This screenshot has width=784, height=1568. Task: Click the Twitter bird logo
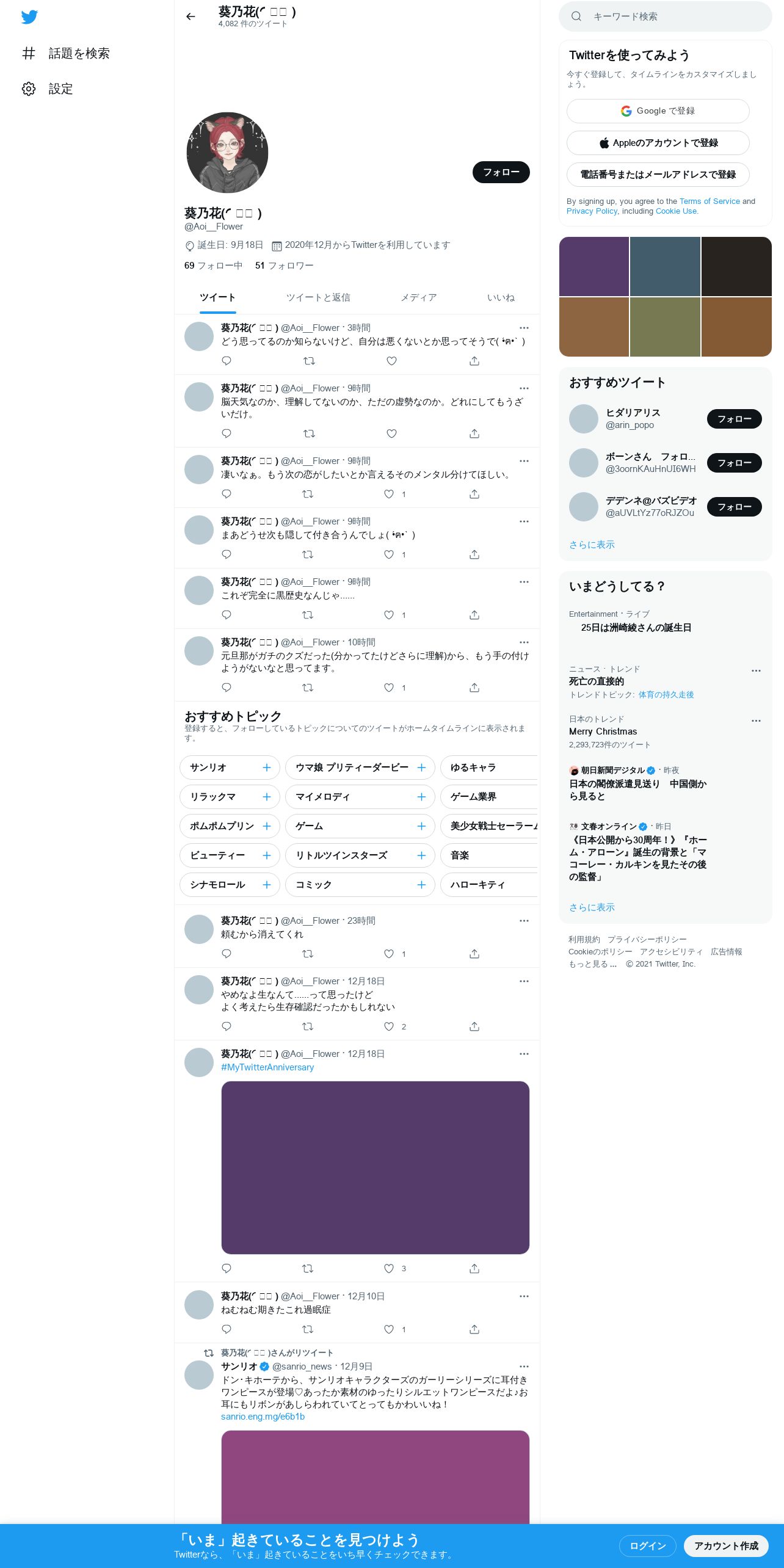29,16
